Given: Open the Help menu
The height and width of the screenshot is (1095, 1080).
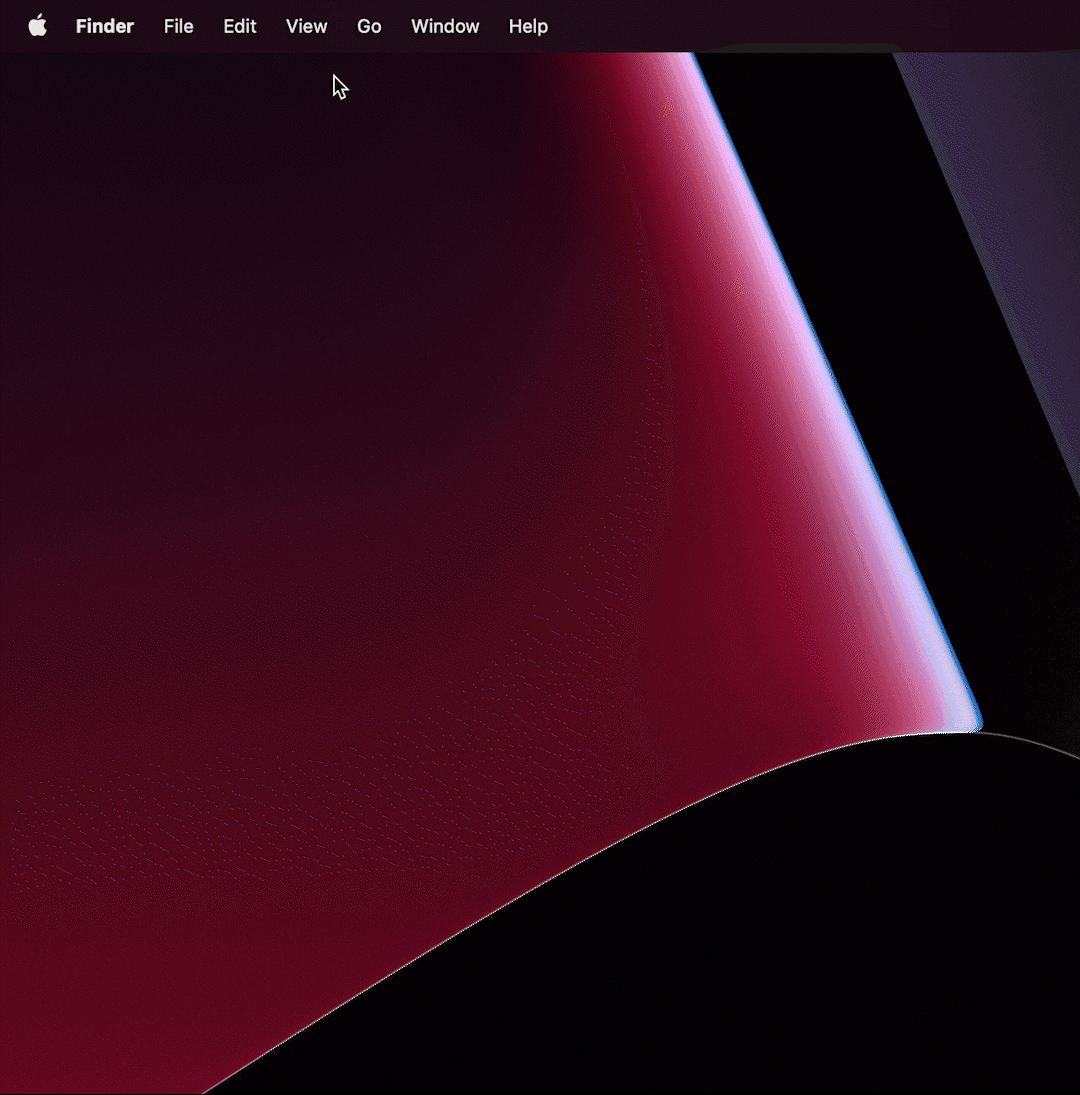Looking at the screenshot, I should [528, 27].
